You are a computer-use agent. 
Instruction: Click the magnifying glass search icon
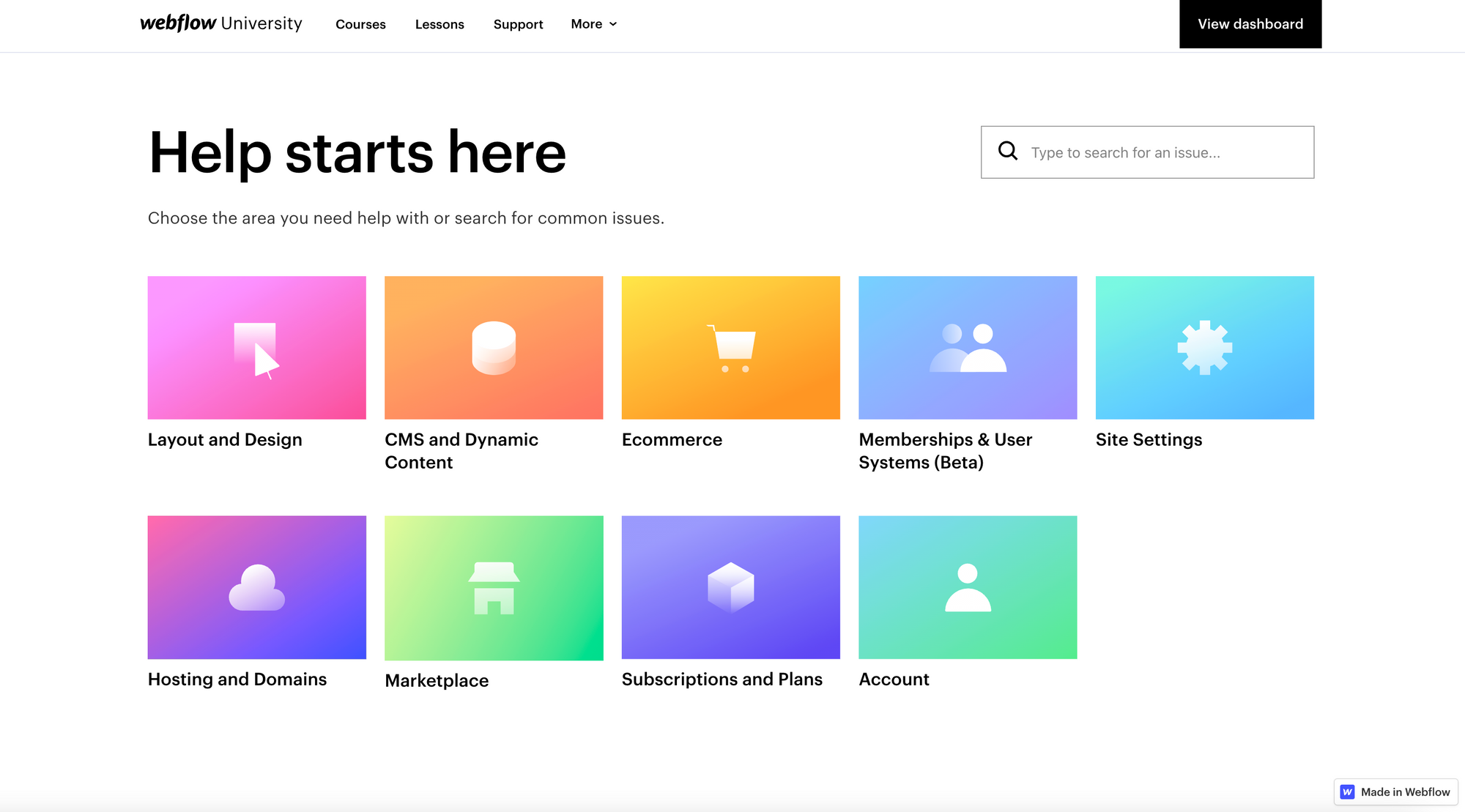click(x=1008, y=151)
